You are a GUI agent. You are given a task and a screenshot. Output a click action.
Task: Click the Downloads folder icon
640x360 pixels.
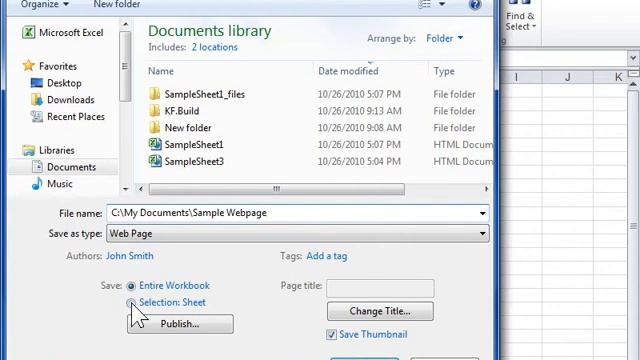[x=37, y=100]
